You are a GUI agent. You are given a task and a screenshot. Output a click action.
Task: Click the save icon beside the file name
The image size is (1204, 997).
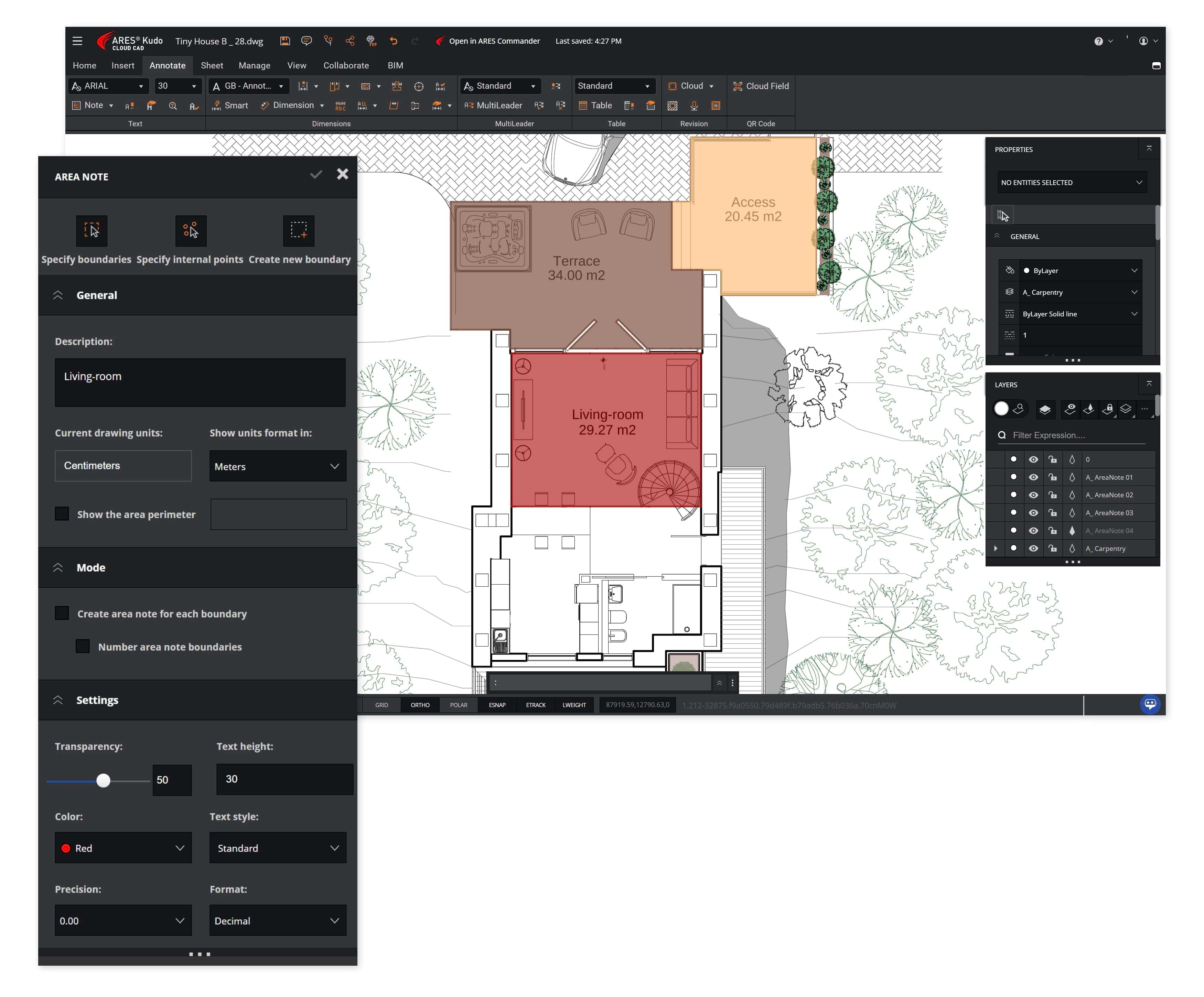coord(285,41)
